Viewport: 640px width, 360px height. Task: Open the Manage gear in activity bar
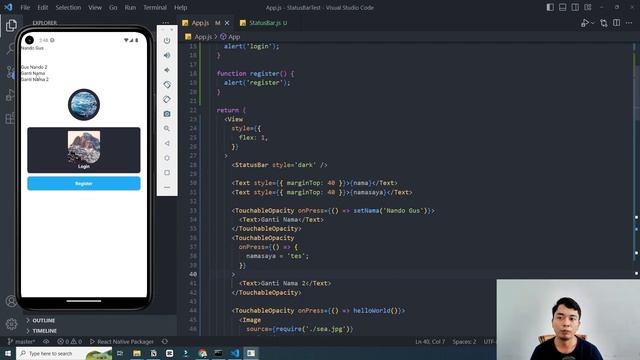tap(11, 324)
